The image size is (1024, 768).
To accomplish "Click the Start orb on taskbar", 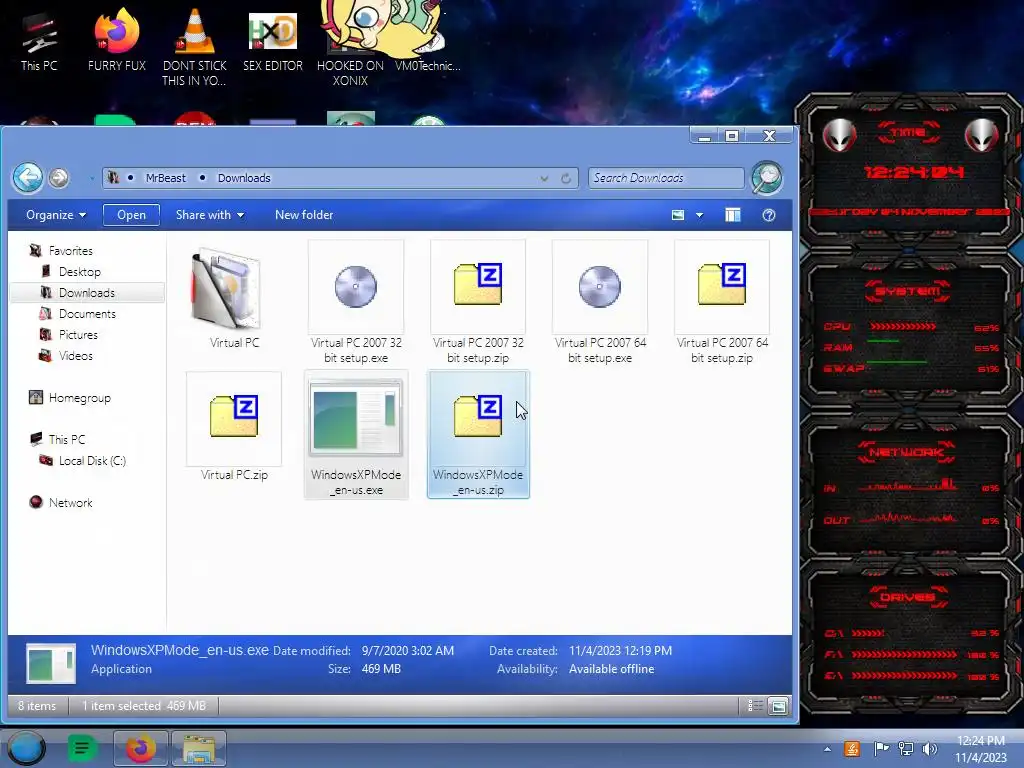I will pyautogui.click(x=26, y=748).
